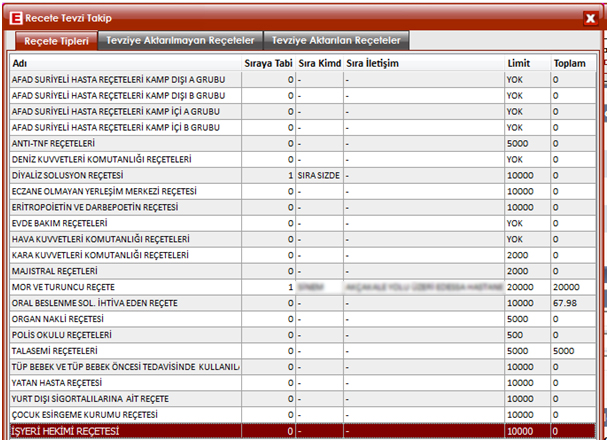
Task: Open Tevziye Aktarılan Reçeteler tab
Action: pyautogui.click(x=336, y=40)
